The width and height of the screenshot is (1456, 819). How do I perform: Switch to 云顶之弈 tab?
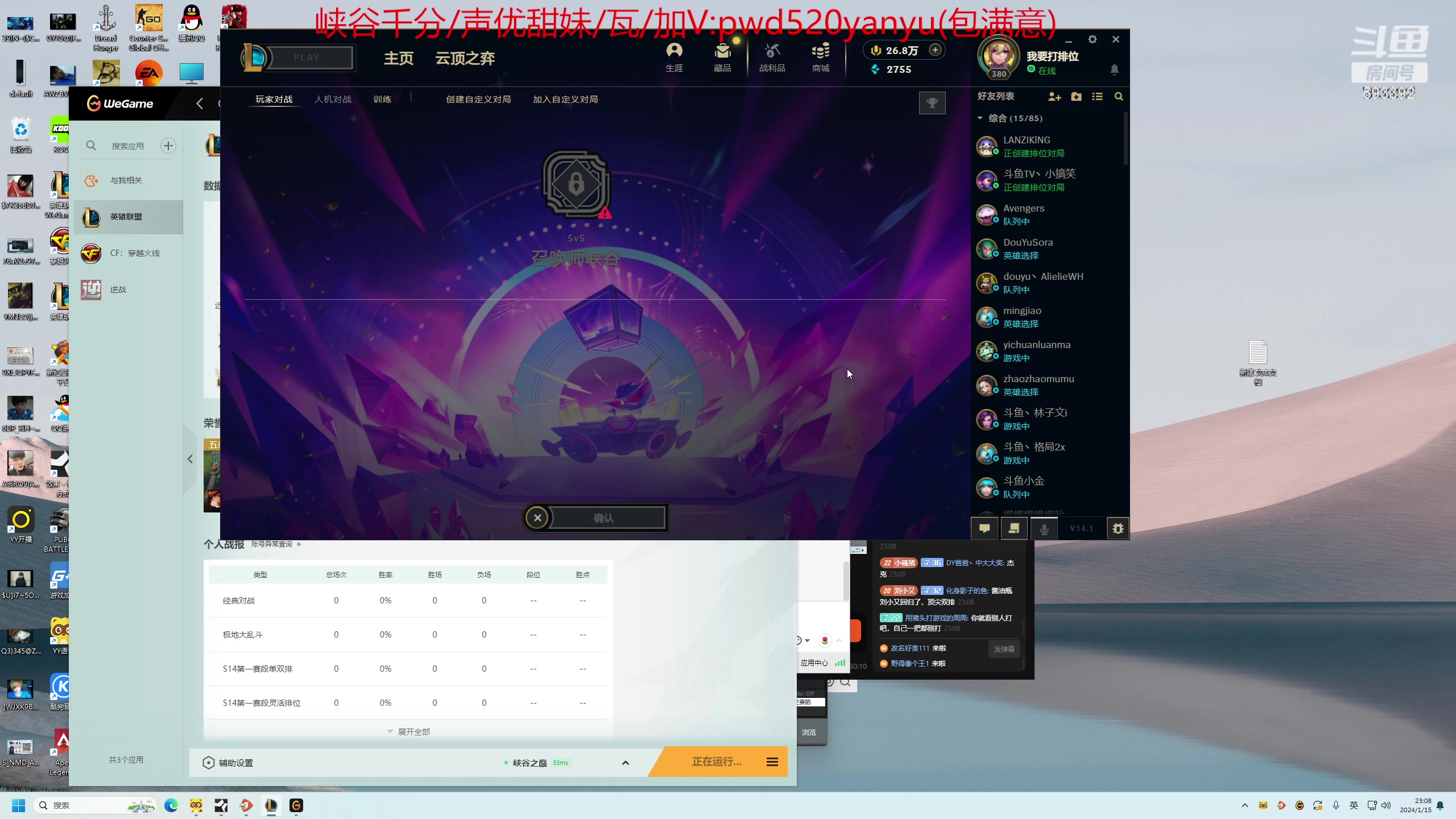click(x=465, y=58)
